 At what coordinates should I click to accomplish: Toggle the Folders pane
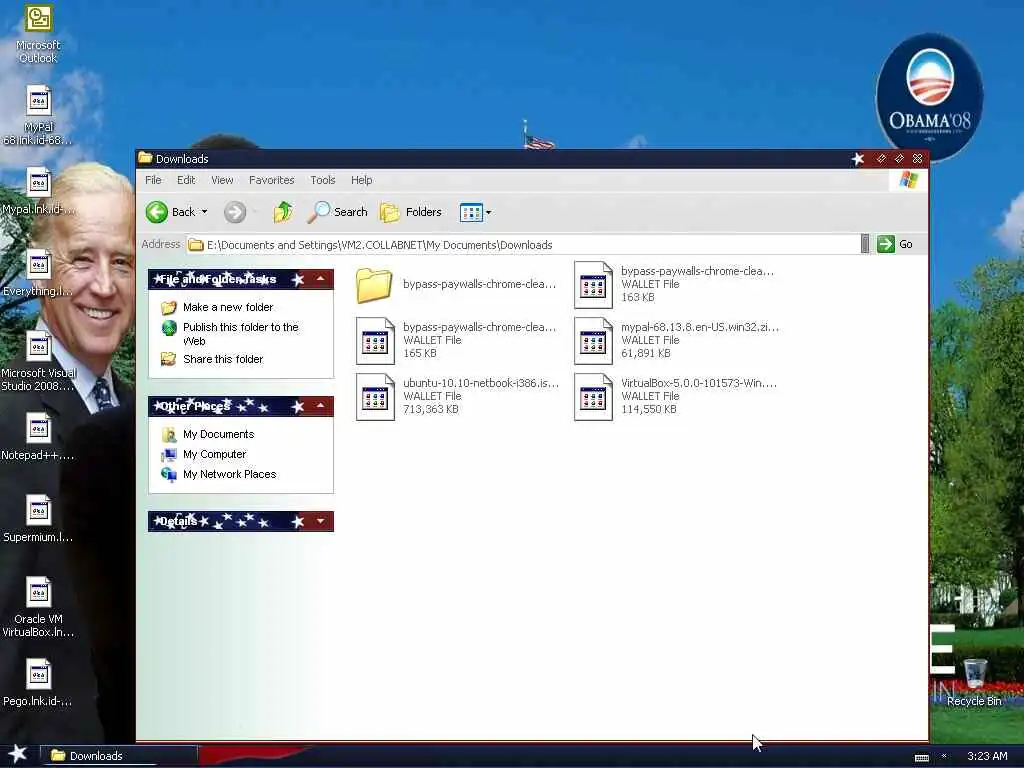(x=411, y=212)
